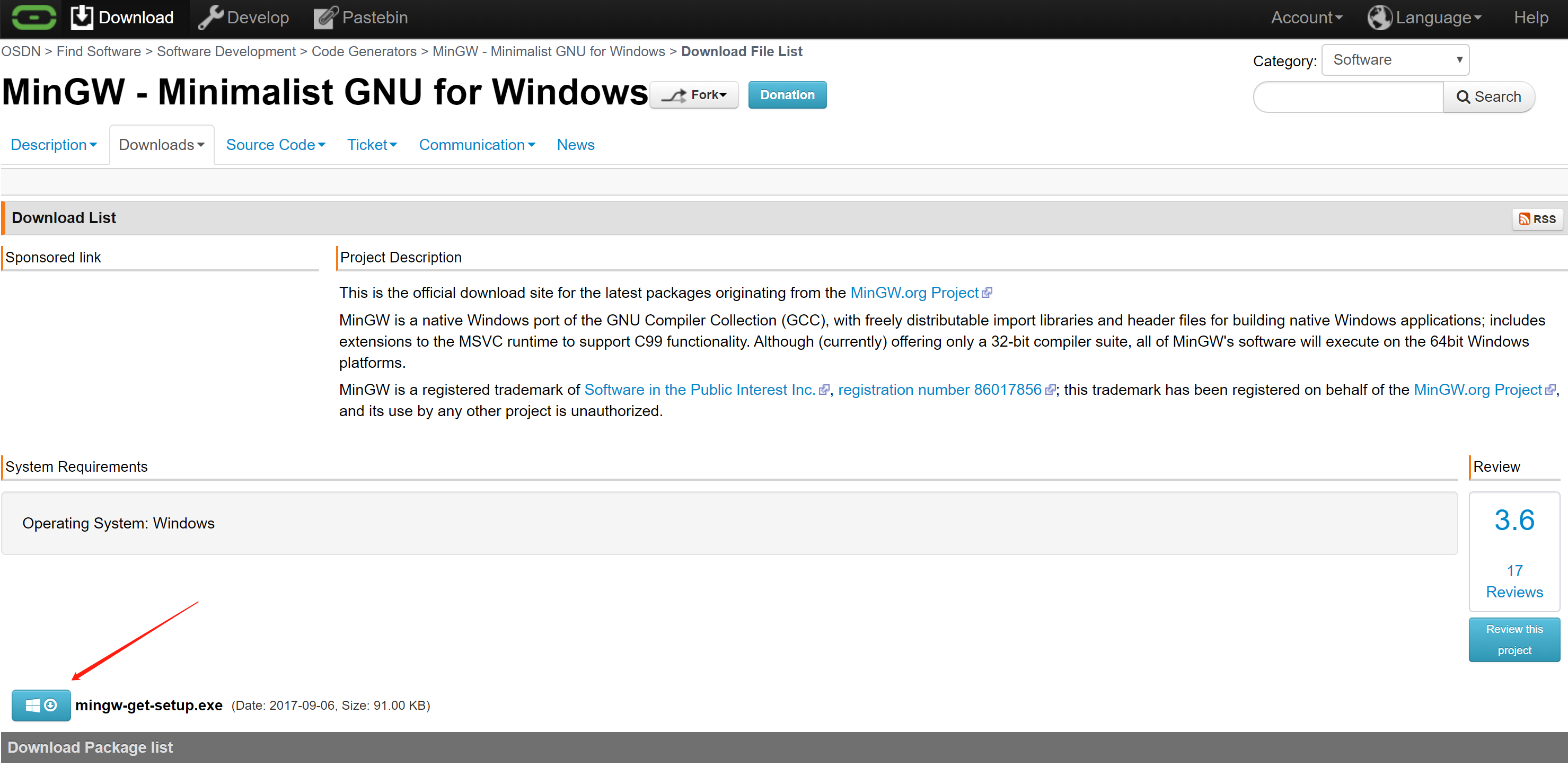Expand the Source Code tab menu
Viewport: 1568px width, 767px height.
click(x=275, y=145)
